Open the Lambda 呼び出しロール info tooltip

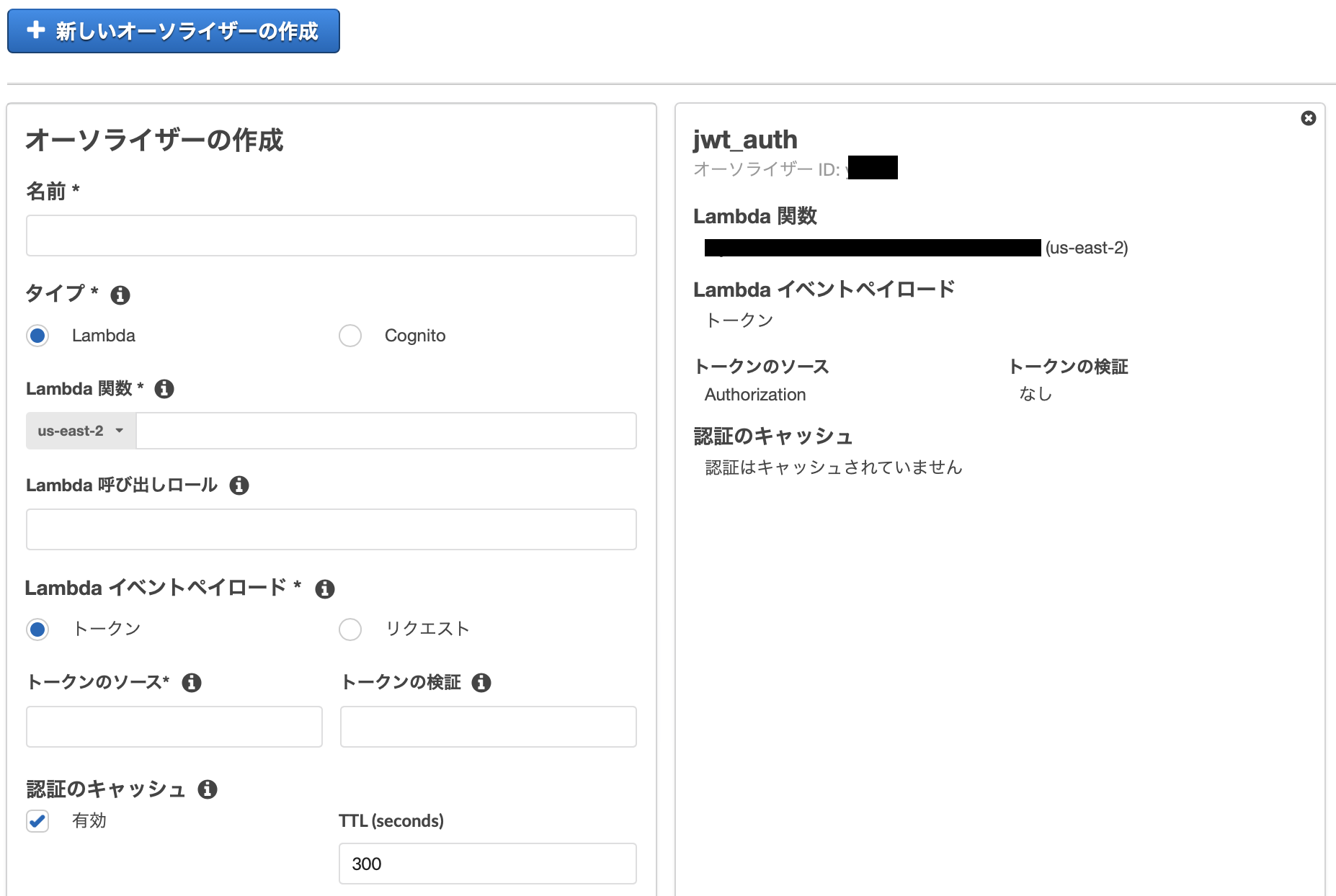[240, 485]
